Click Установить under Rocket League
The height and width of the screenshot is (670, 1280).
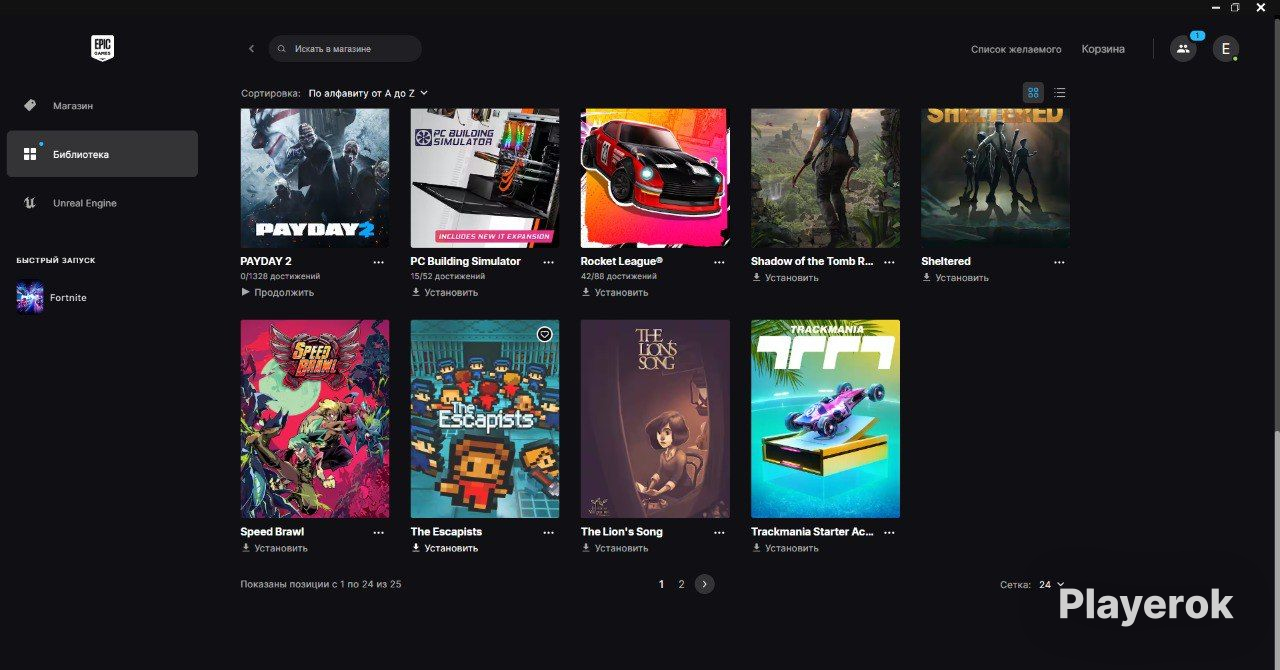(x=615, y=293)
